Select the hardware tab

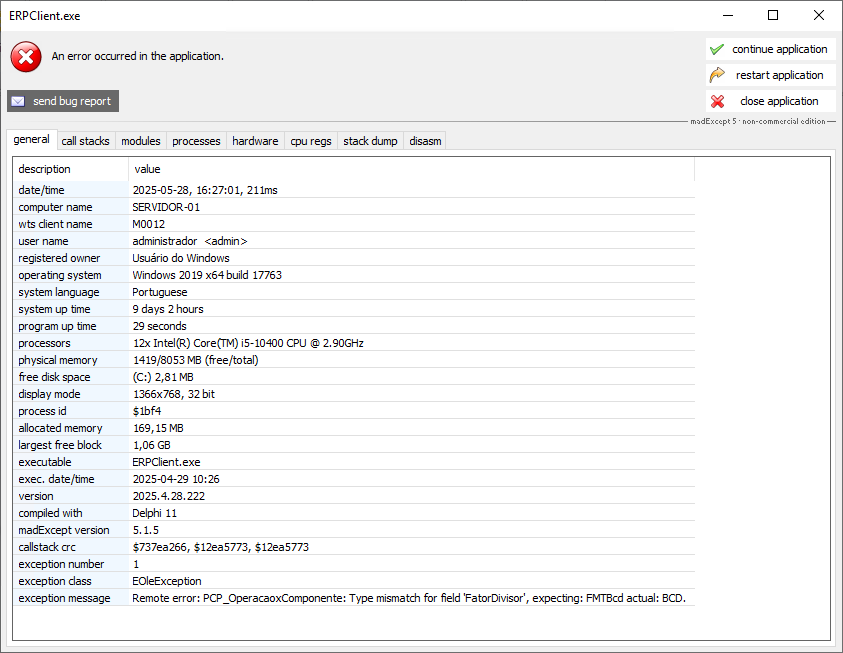(255, 141)
